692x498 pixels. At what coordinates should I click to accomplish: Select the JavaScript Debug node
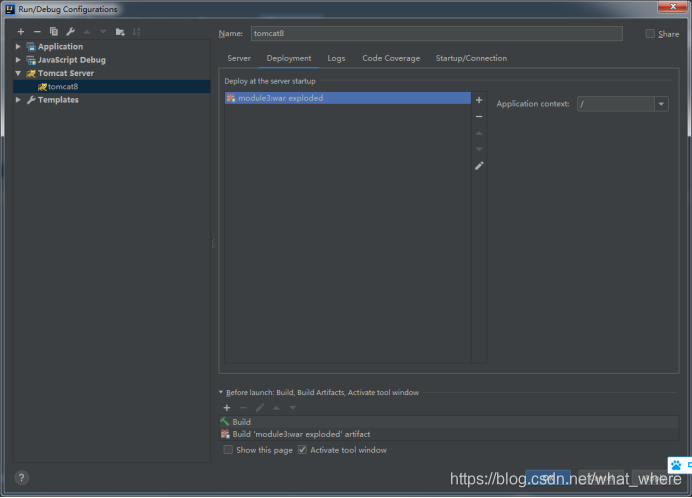pyautogui.click(x=71, y=60)
